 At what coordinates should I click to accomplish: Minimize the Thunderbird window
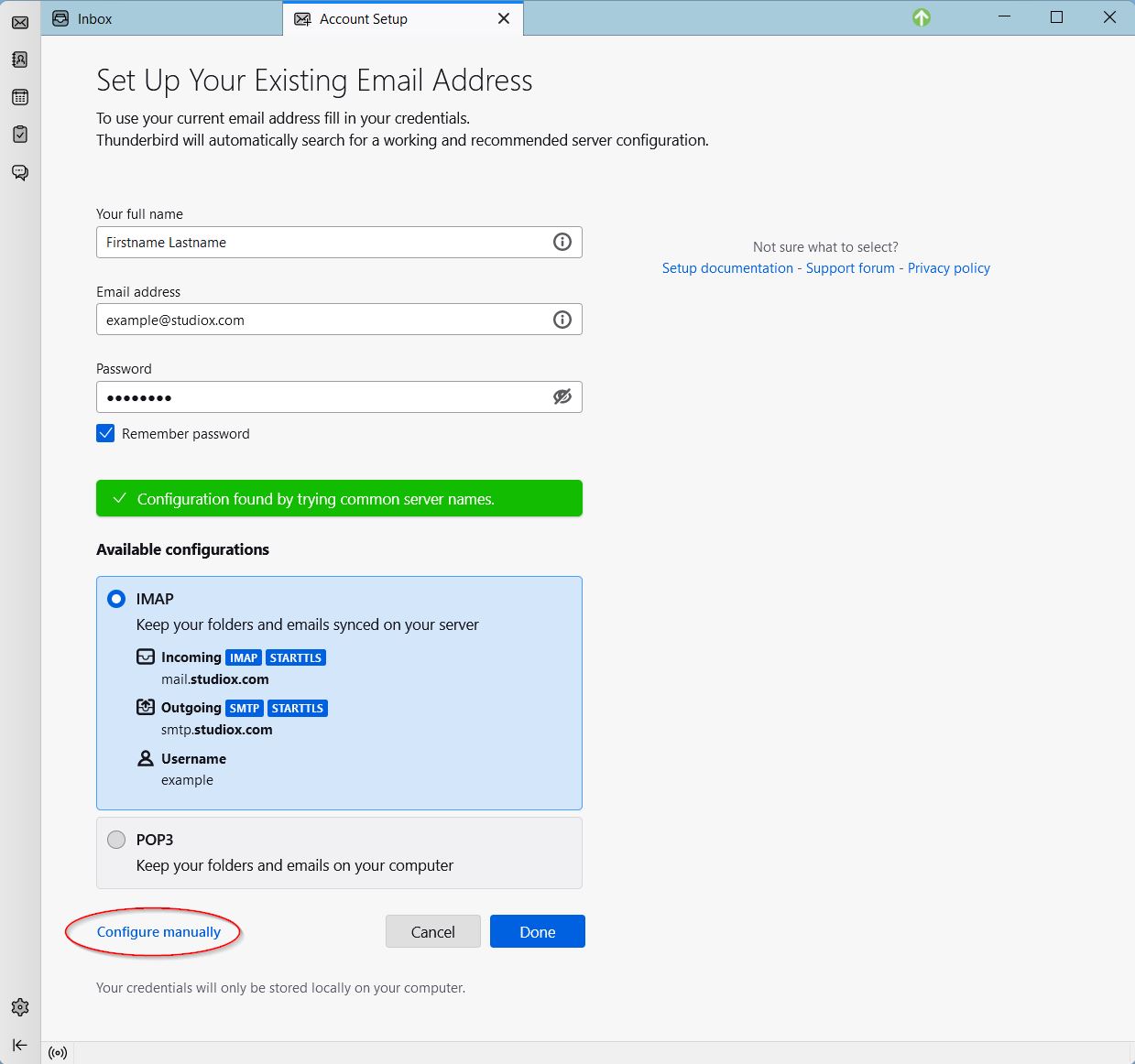(x=1004, y=17)
